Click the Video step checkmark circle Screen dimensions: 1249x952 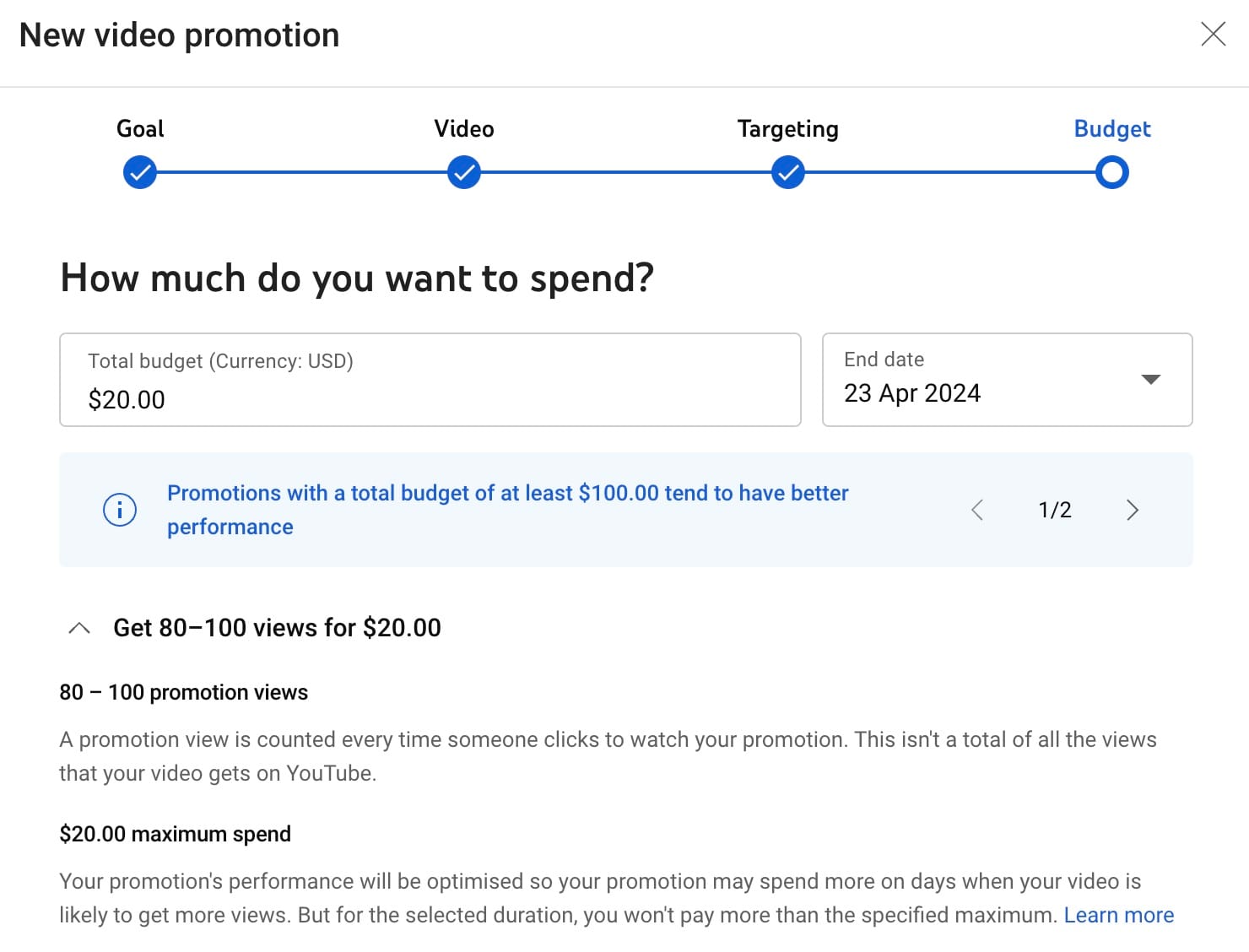(463, 171)
